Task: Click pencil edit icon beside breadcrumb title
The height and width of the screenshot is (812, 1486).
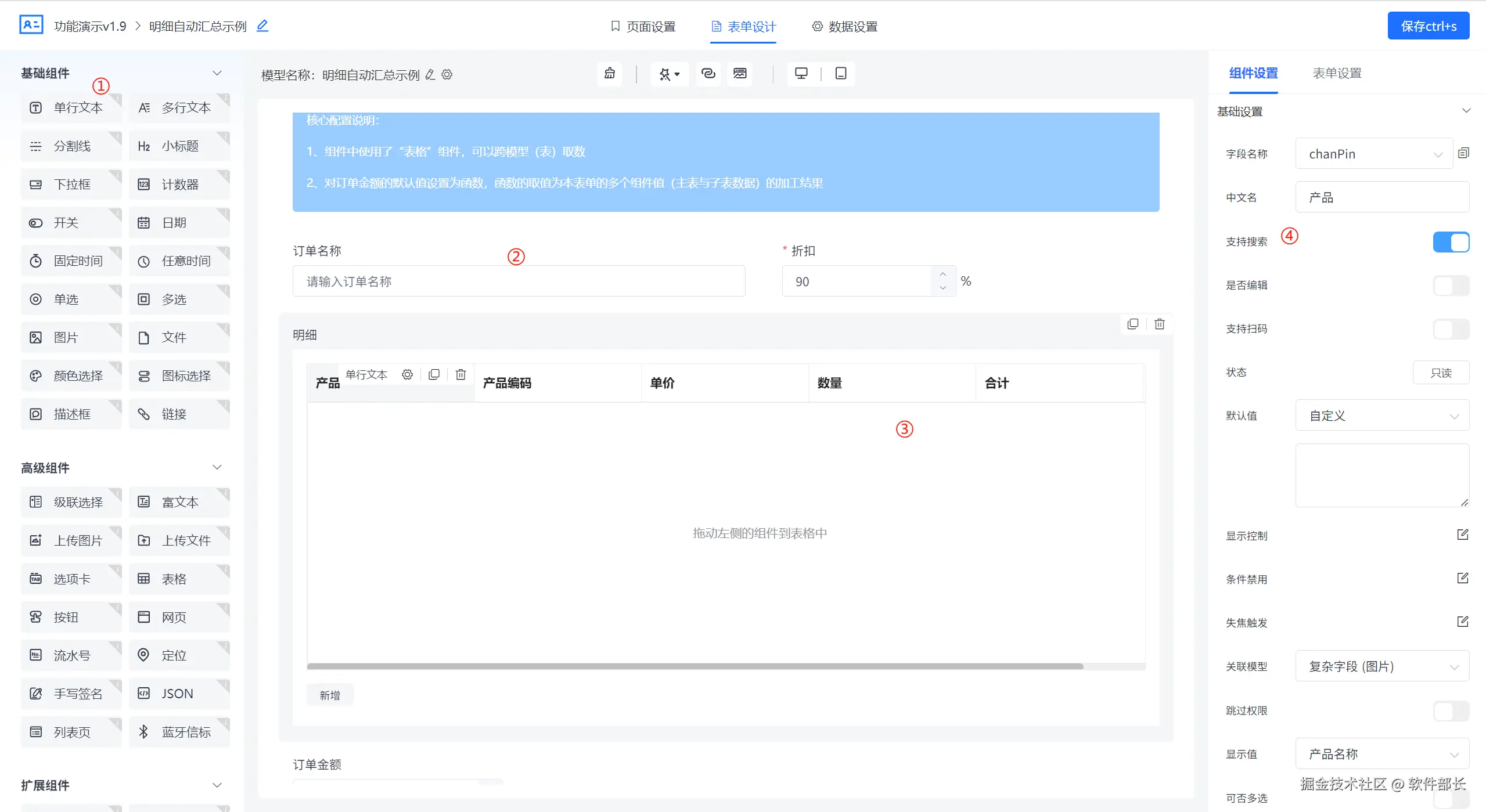Action: [262, 26]
